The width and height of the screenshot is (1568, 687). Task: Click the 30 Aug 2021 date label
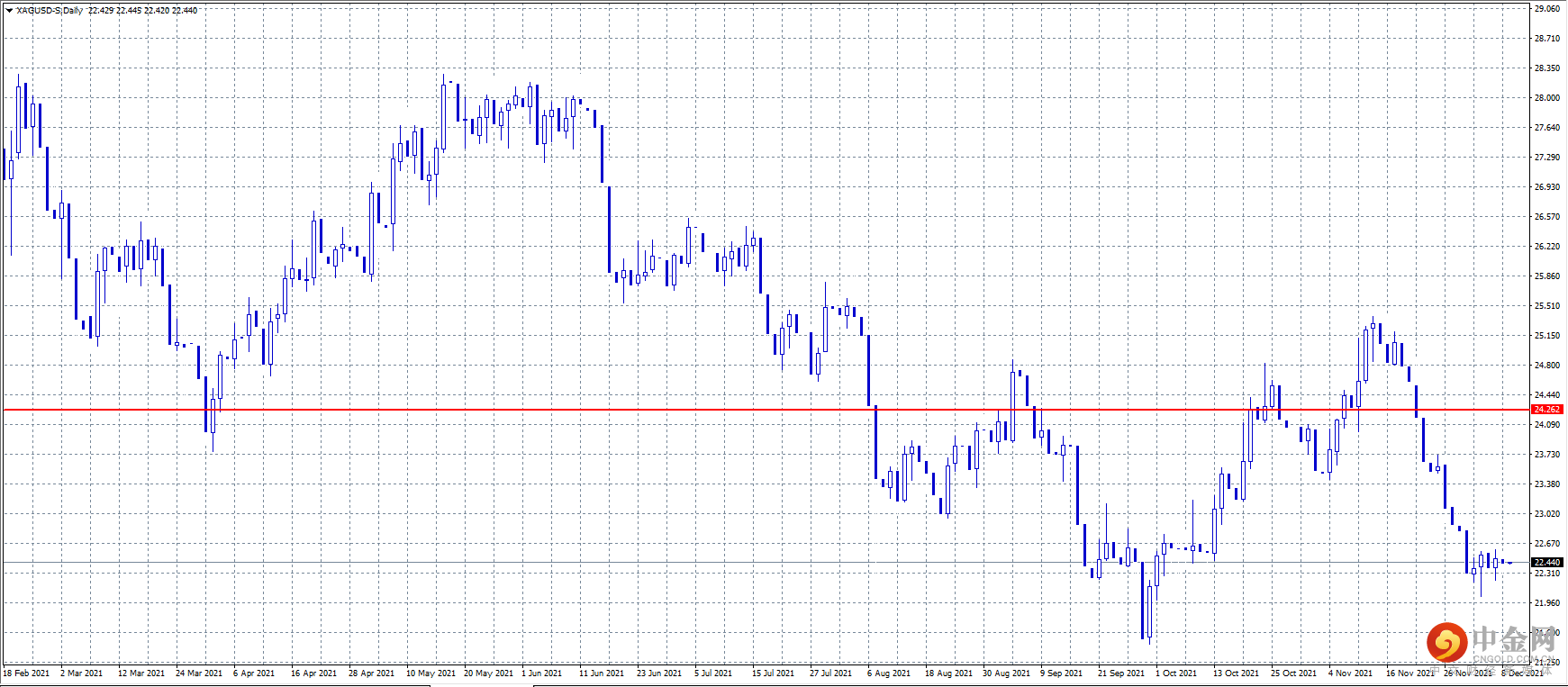pos(1006,673)
